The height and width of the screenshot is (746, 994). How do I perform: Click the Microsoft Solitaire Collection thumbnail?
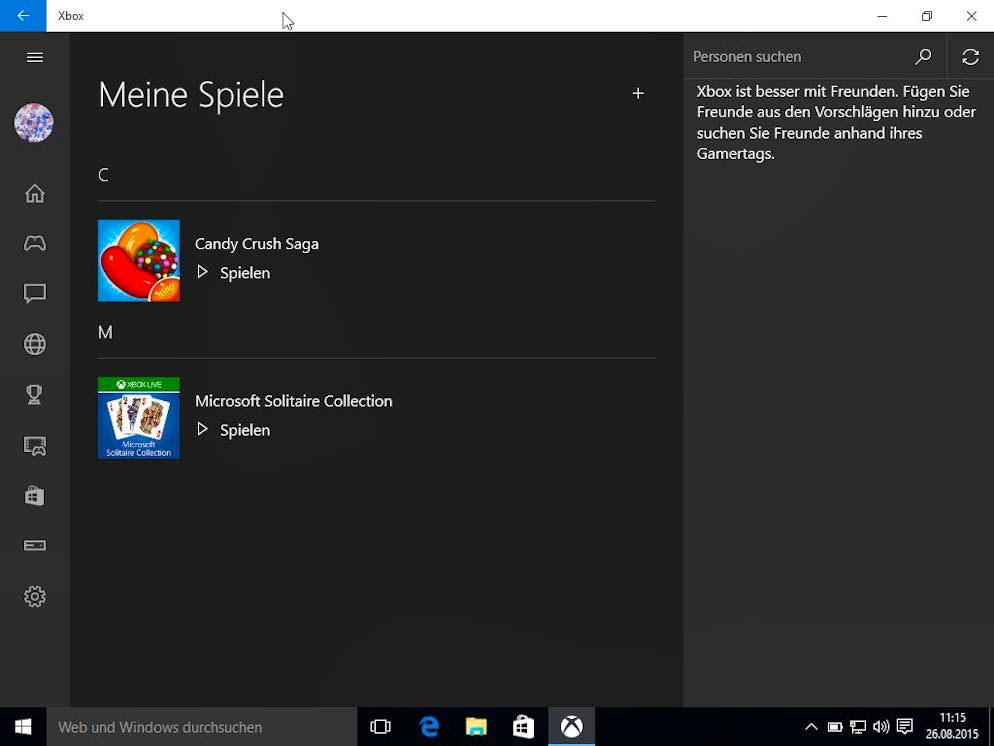tap(139, 418)
